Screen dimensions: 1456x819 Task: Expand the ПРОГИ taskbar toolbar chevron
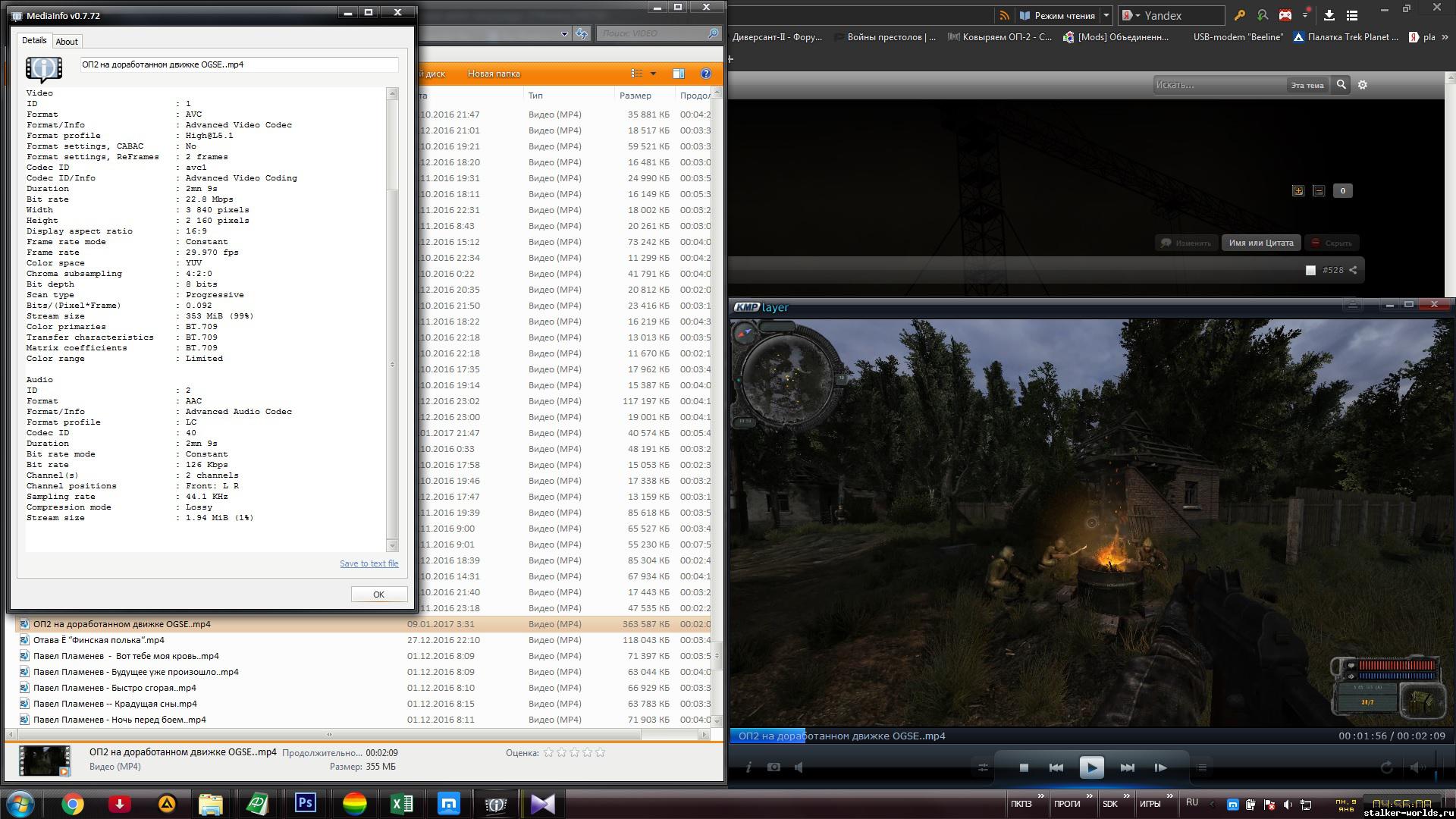(x=1090, y=796)
